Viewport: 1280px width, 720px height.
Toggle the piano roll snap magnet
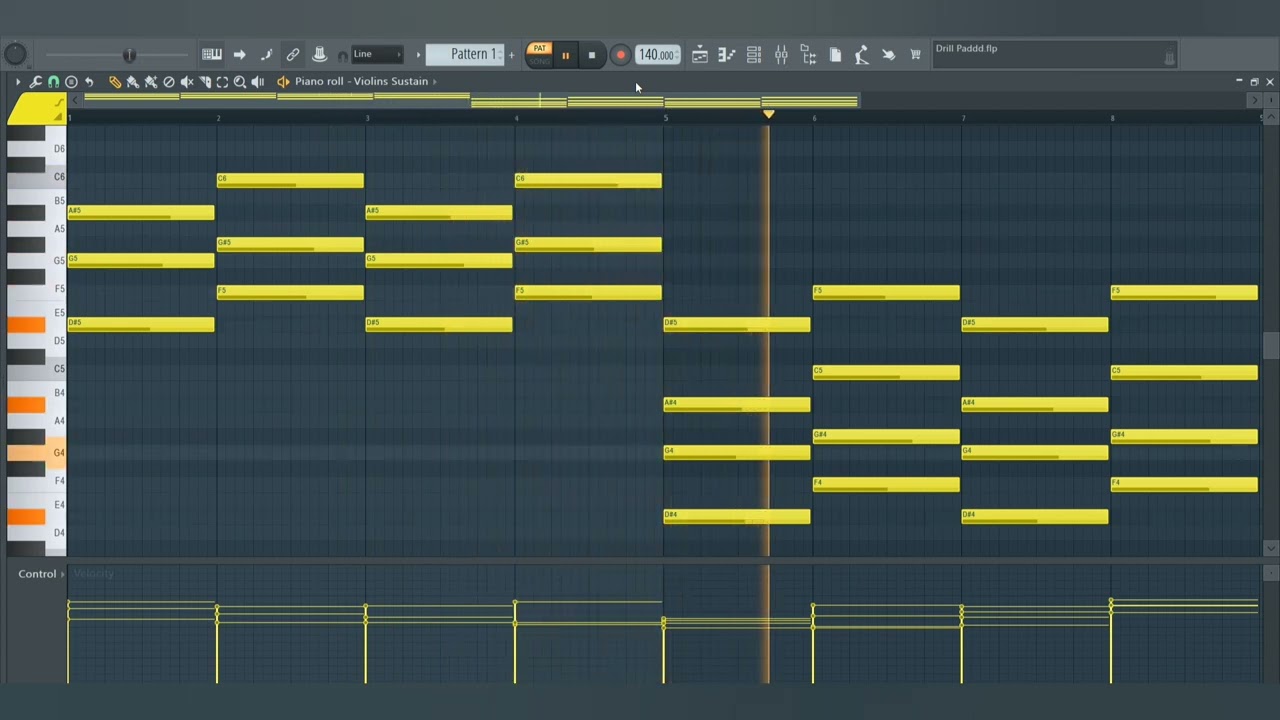click(54, 82)
